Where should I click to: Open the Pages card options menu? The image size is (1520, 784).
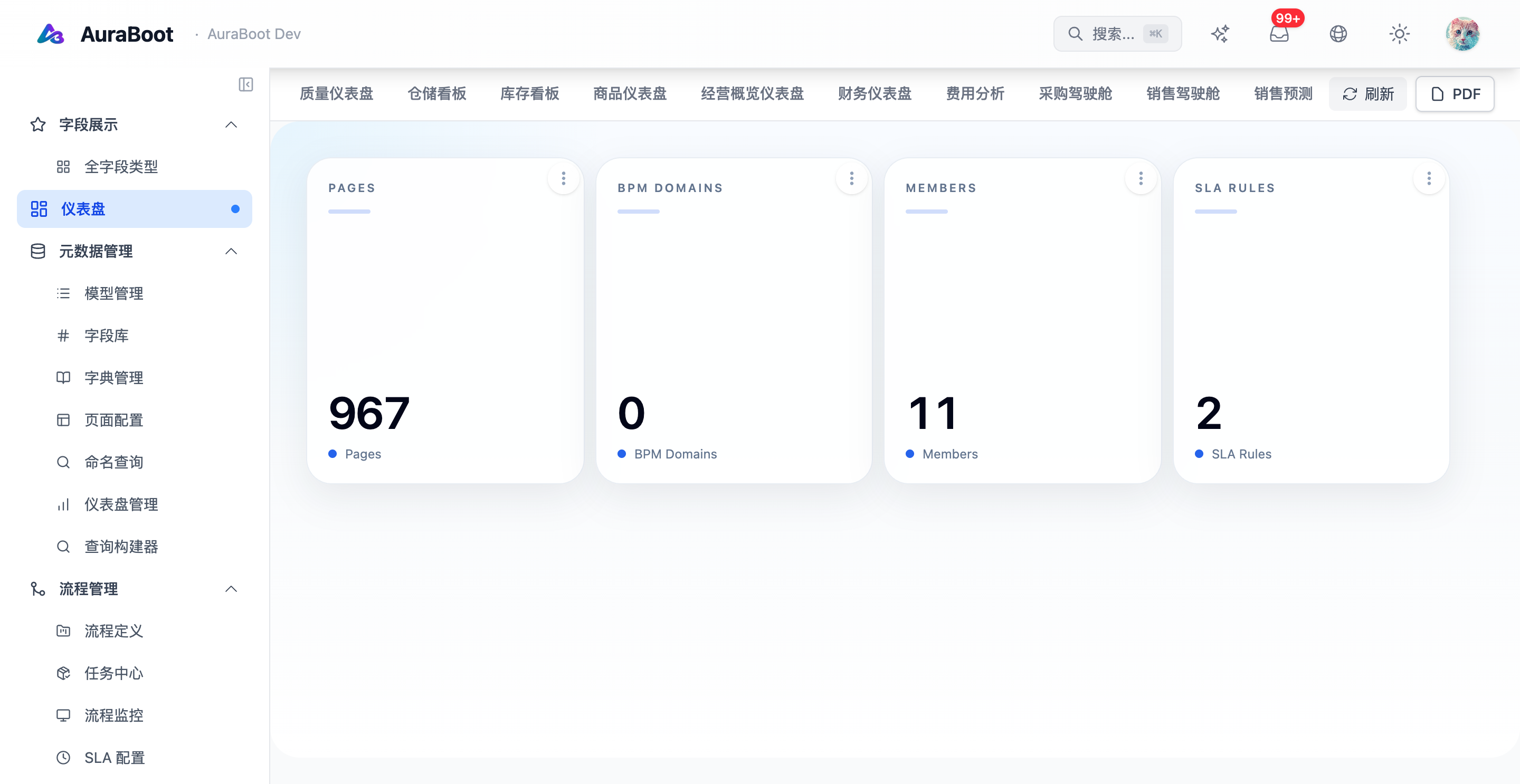tap(564, 178)
